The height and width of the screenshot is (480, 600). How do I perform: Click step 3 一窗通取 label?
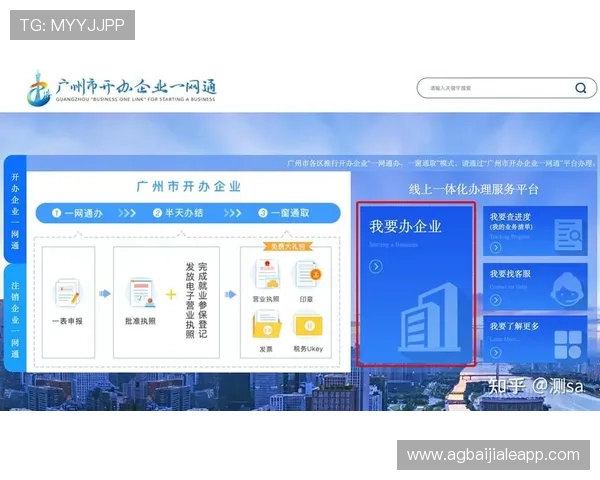pos(284,213)
